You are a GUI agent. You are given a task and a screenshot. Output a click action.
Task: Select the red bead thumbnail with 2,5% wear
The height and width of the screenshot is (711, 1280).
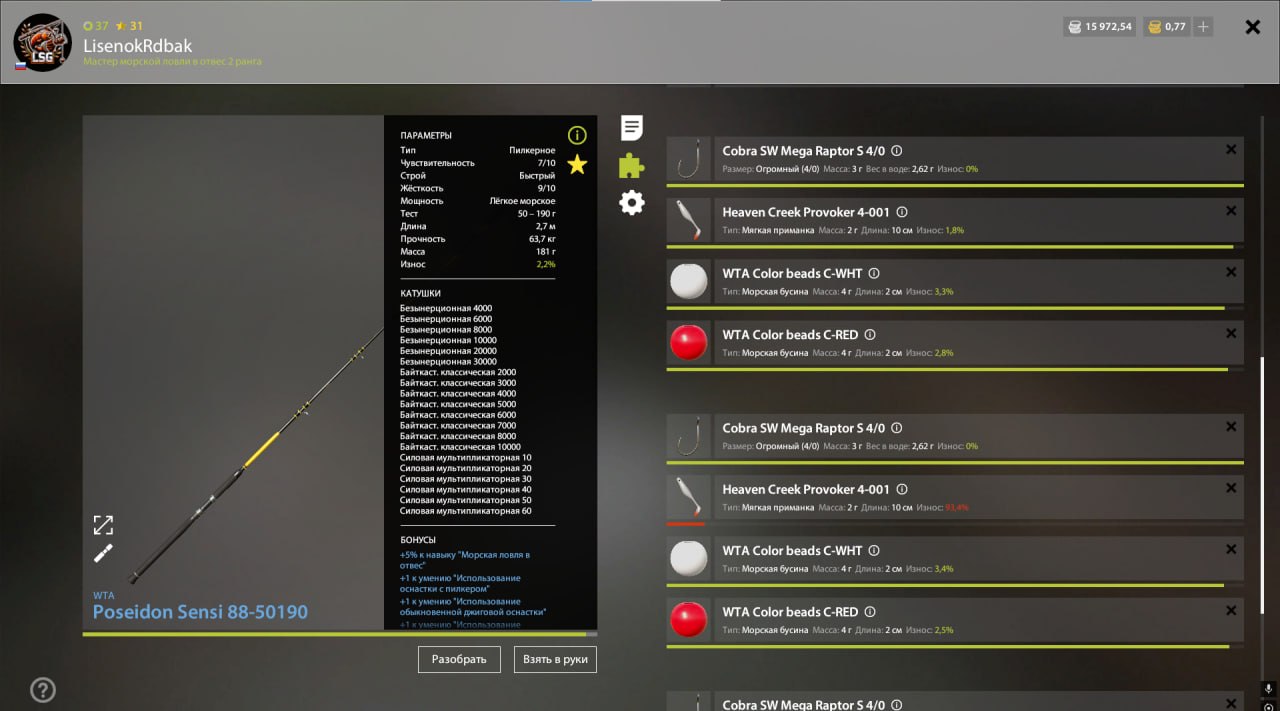[x=688, y=619]
